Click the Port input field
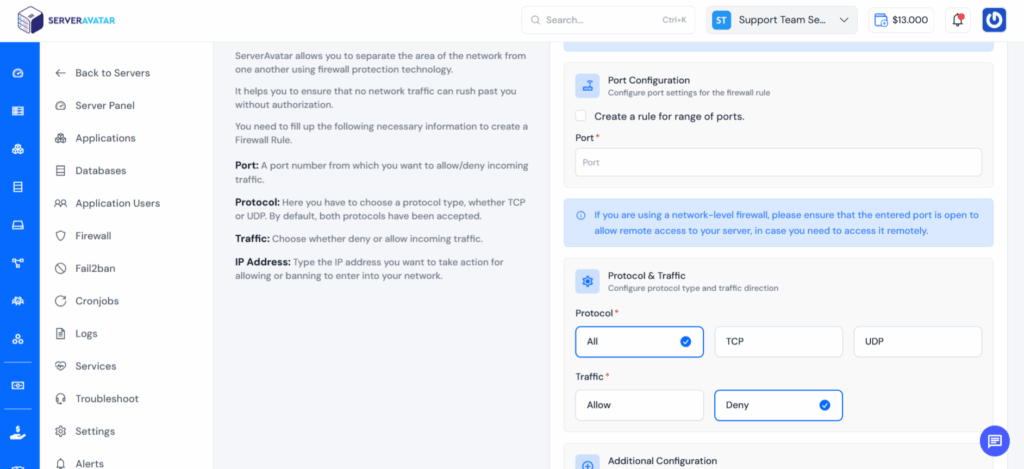This screenshot has height=469, width=1024. pos(778,162)
